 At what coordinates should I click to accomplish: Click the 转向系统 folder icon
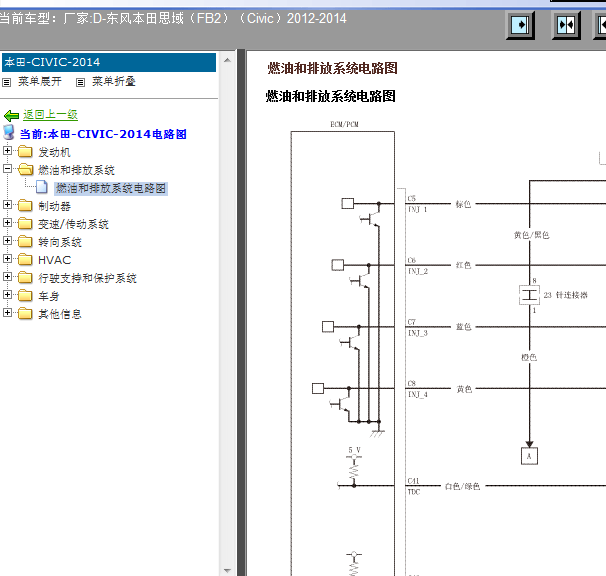pyautogui.click(x=25, y=241)
